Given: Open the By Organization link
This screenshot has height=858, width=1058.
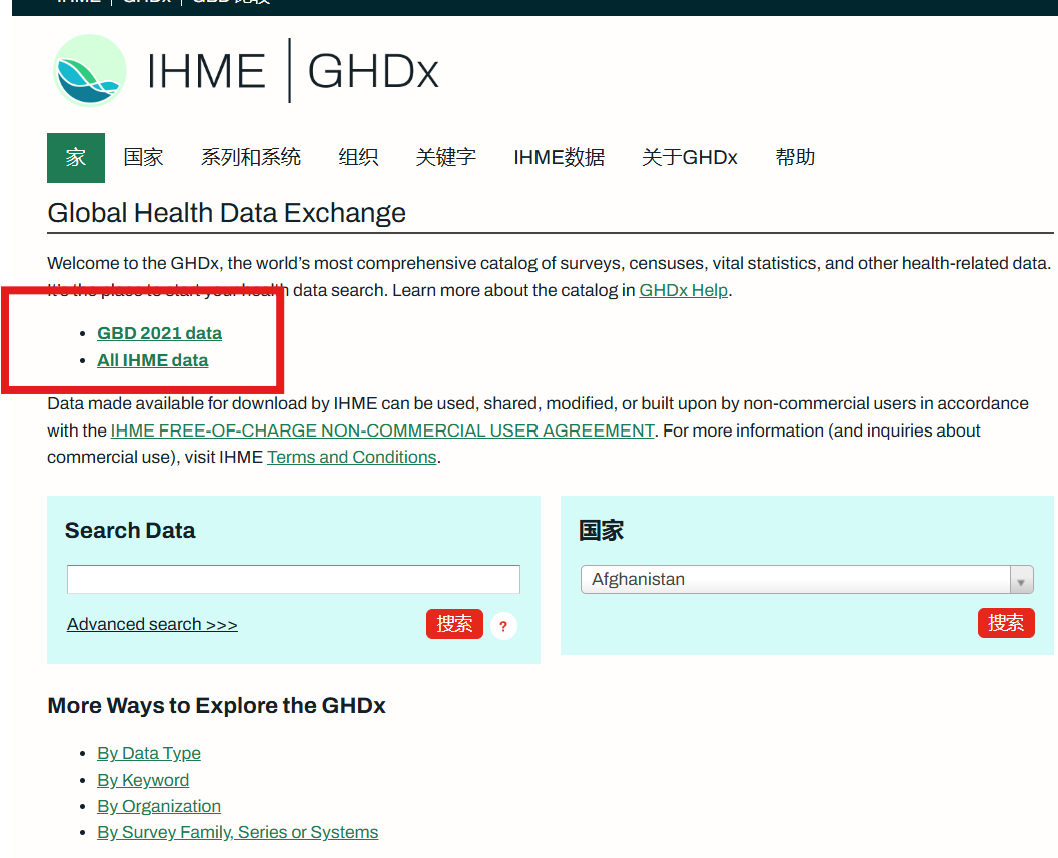Looking at the screenshot, I should point(159,807).
